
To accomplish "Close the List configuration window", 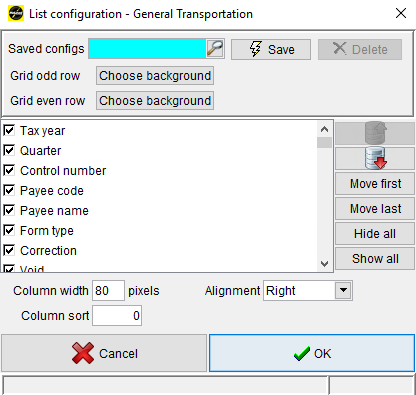I will pos(401,13).
